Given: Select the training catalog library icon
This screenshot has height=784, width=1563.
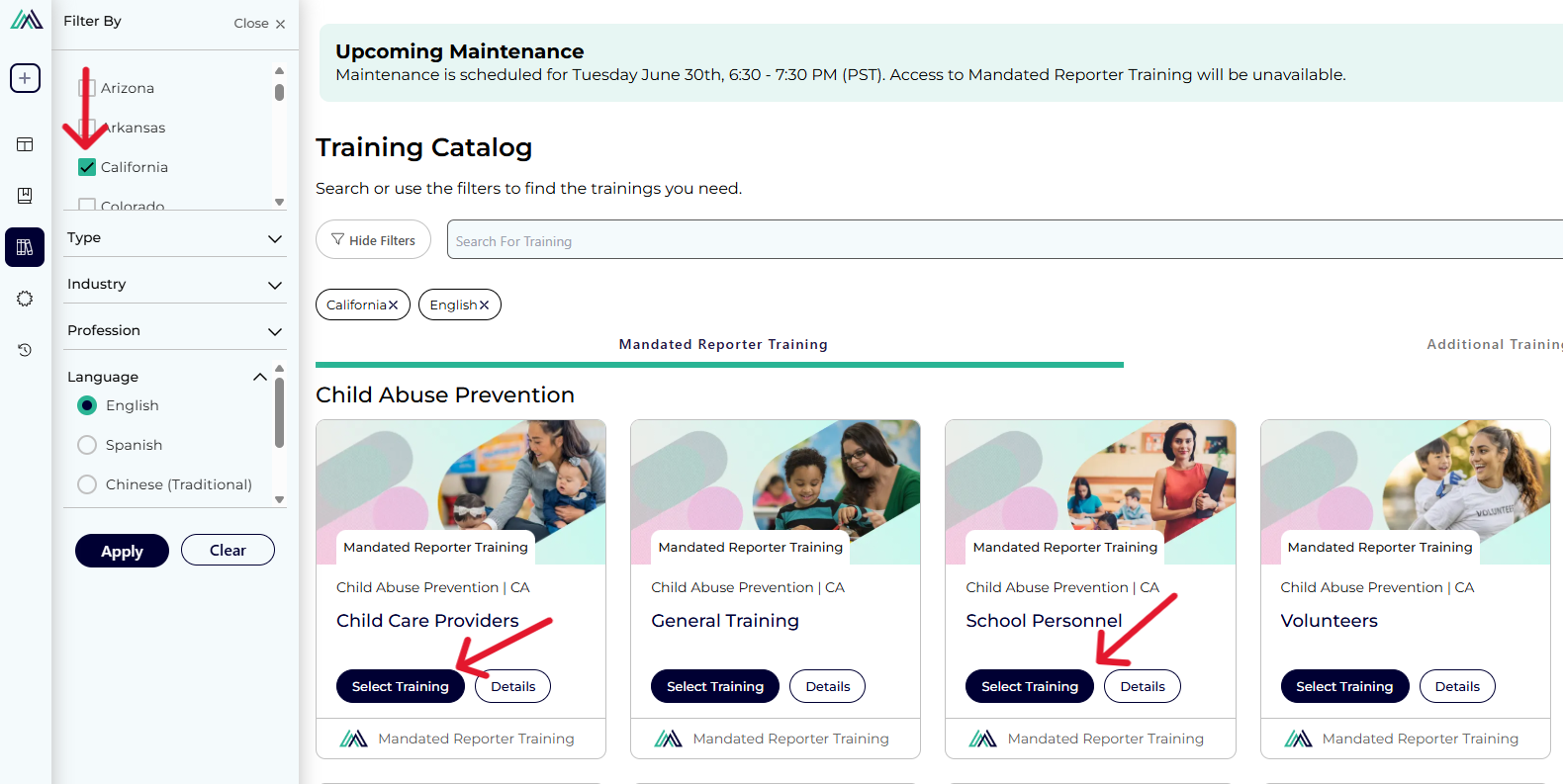Looking at the screenshot, I should (25, 247).
